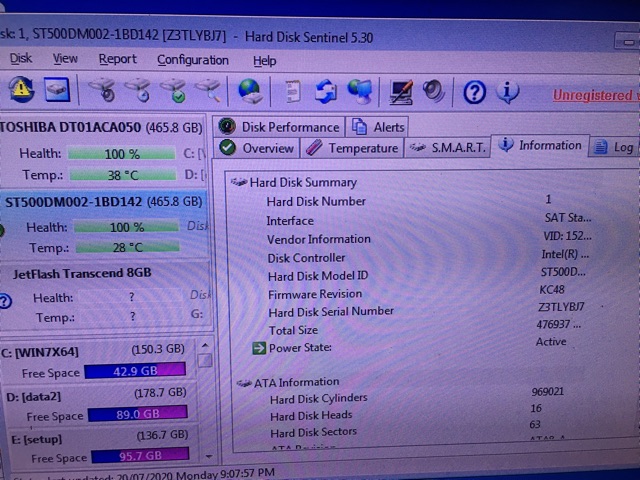Select the TOSHIBA DT01ACA050 disk

coord(100,128)
